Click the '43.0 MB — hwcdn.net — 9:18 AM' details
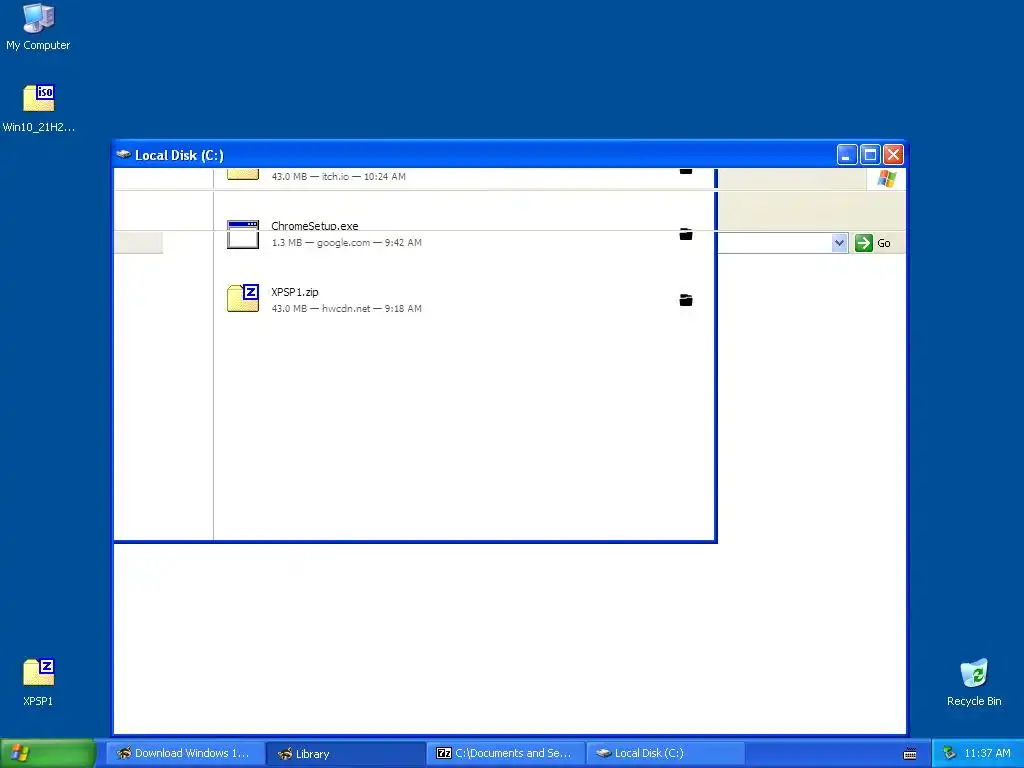The width and height of the screenshot is (1024, 768). pos(347,308)
